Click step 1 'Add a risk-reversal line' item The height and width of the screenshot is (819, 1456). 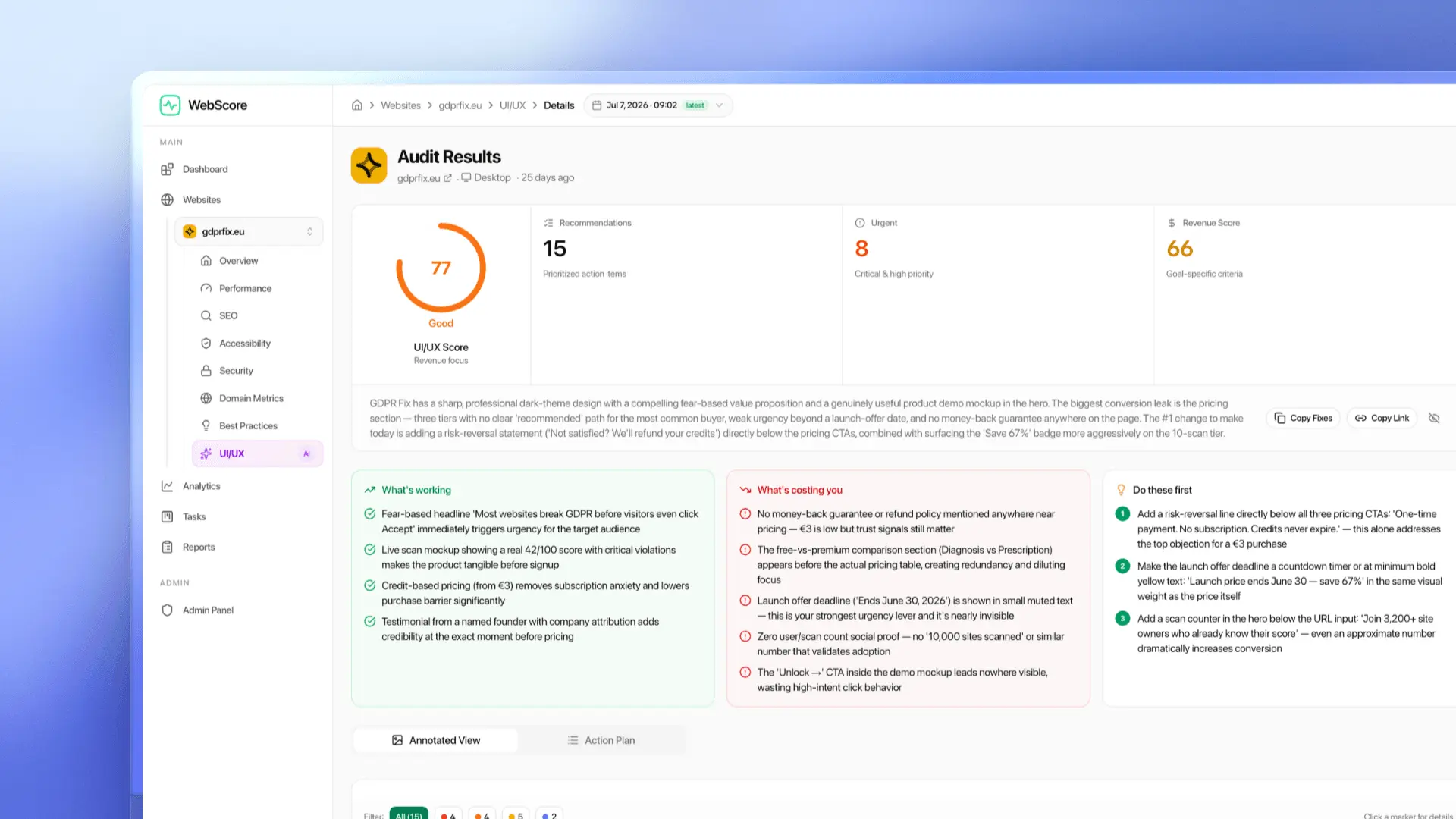pos(1279,529)
